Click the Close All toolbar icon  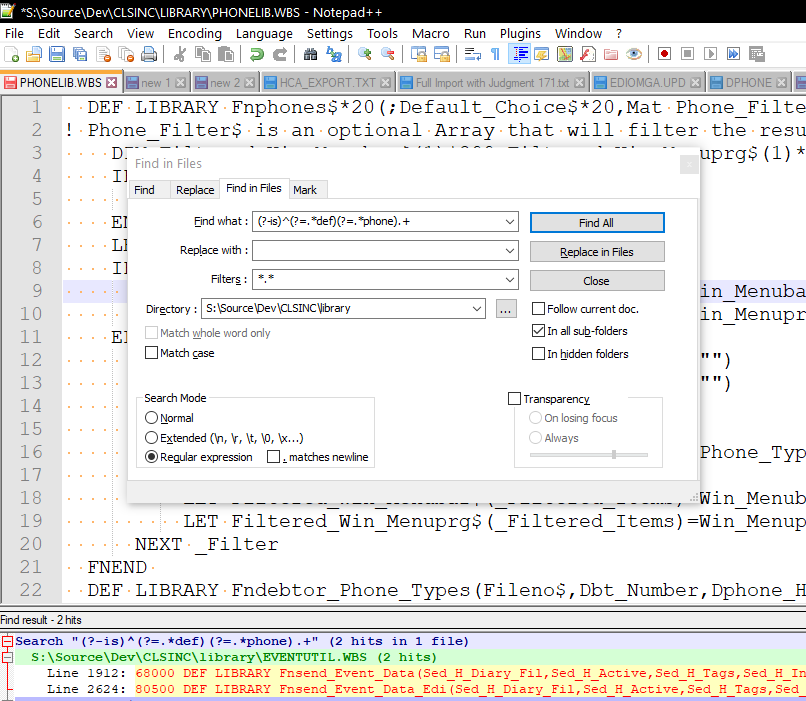[x=126, y=54]
